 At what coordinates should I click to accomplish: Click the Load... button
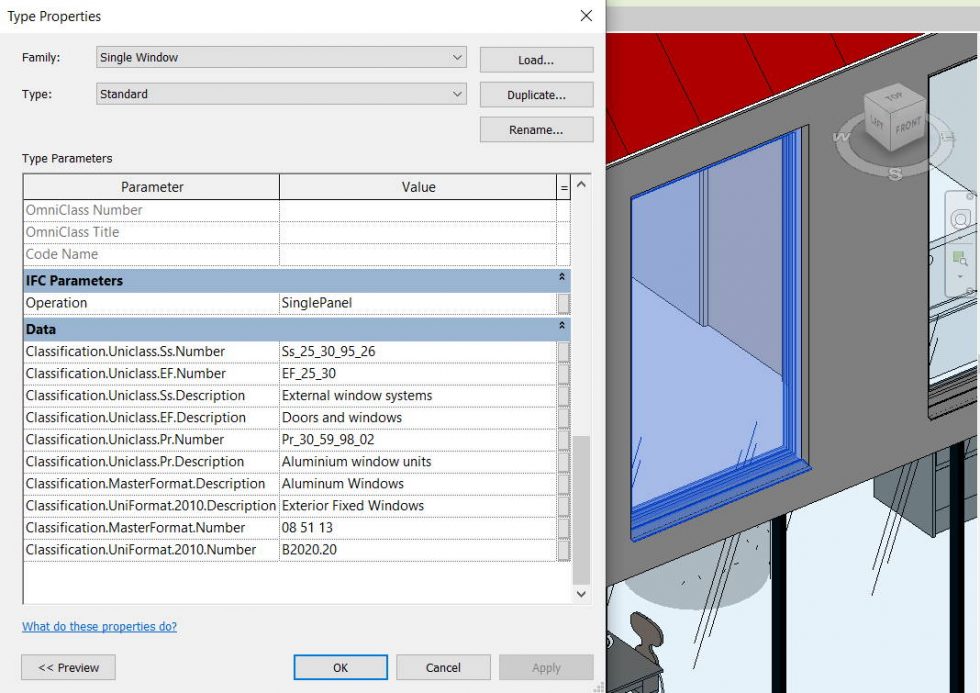point(536,60)
